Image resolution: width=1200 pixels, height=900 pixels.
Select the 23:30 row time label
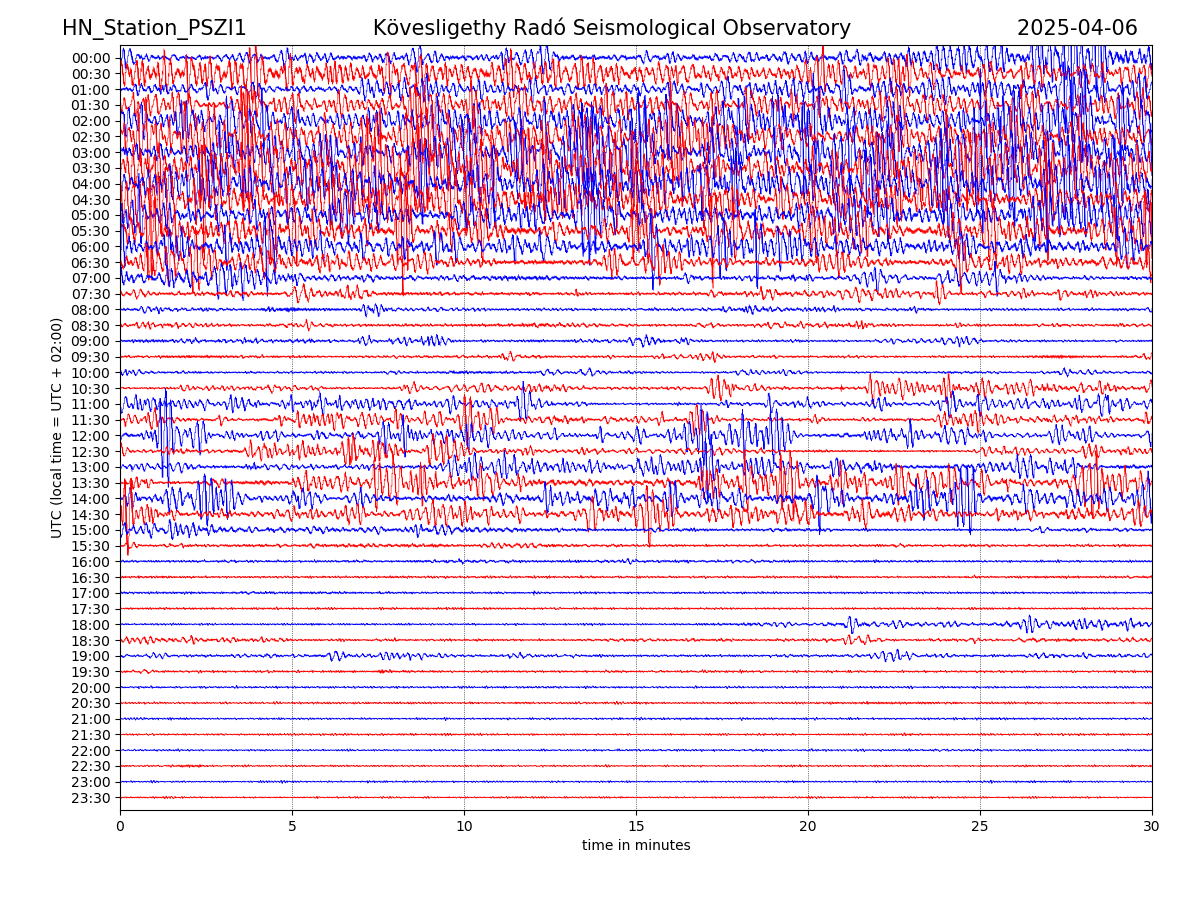(90, 798)
